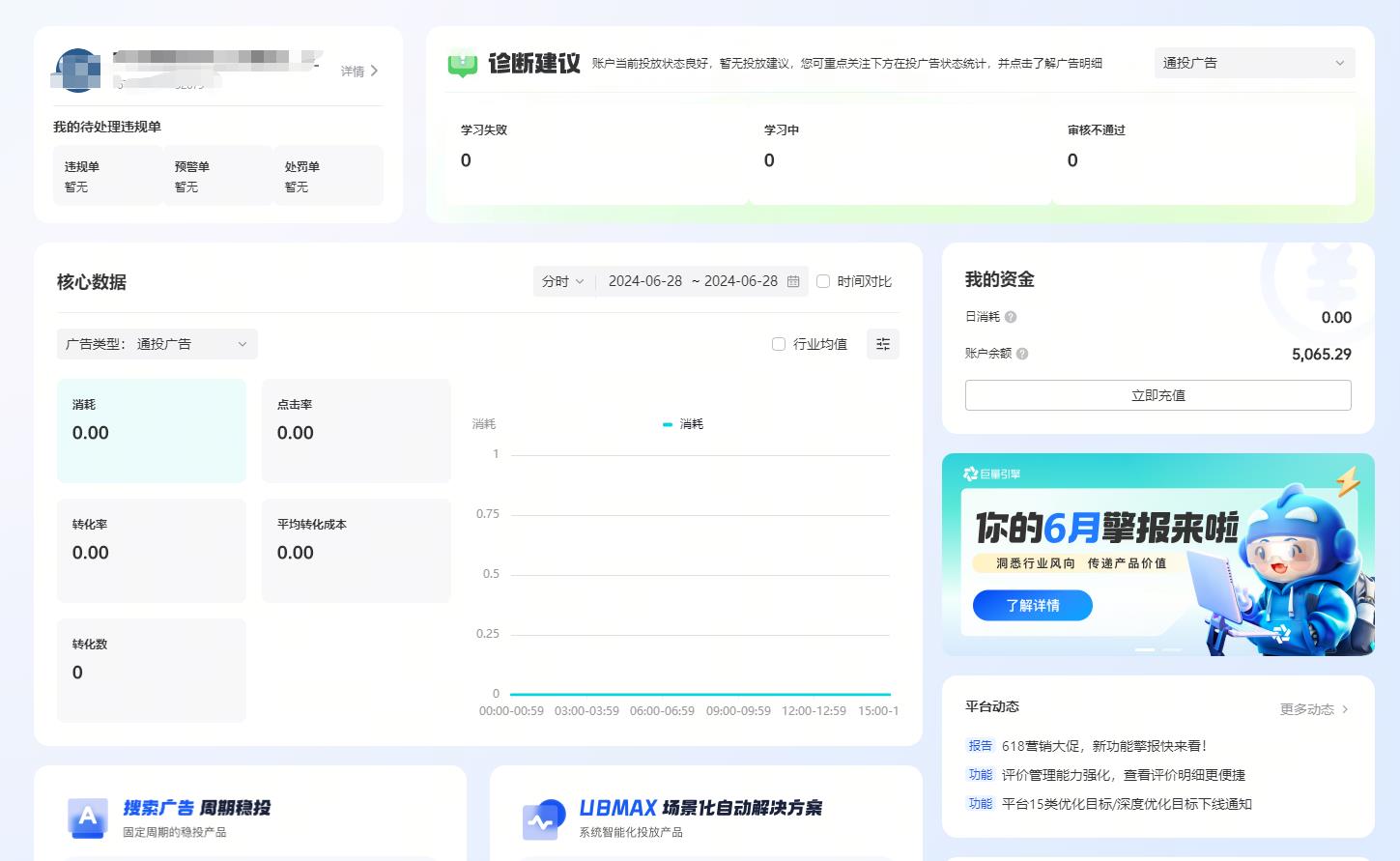Click the UBMAX 场景化自动解决方案 card title
This screenshot has height=861, width=1400.
point(700,808)
